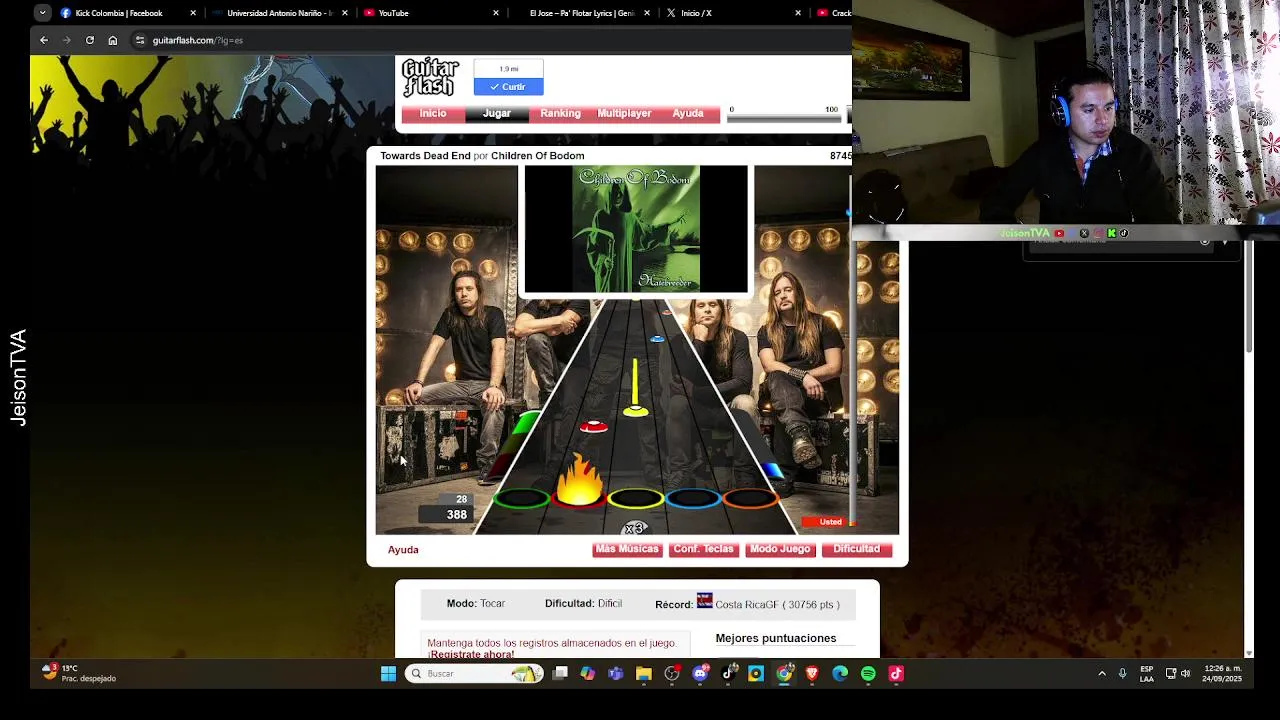Viewport: 1280px width, 720px height.
Task: Click the Buscar taskbar search box
Action: point(475,674)
